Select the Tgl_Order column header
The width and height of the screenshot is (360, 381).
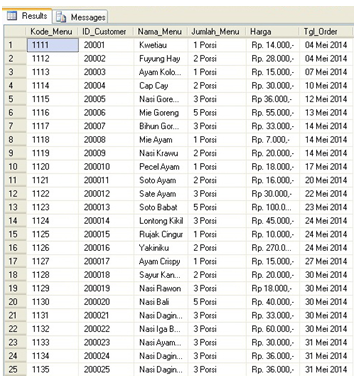326,32
